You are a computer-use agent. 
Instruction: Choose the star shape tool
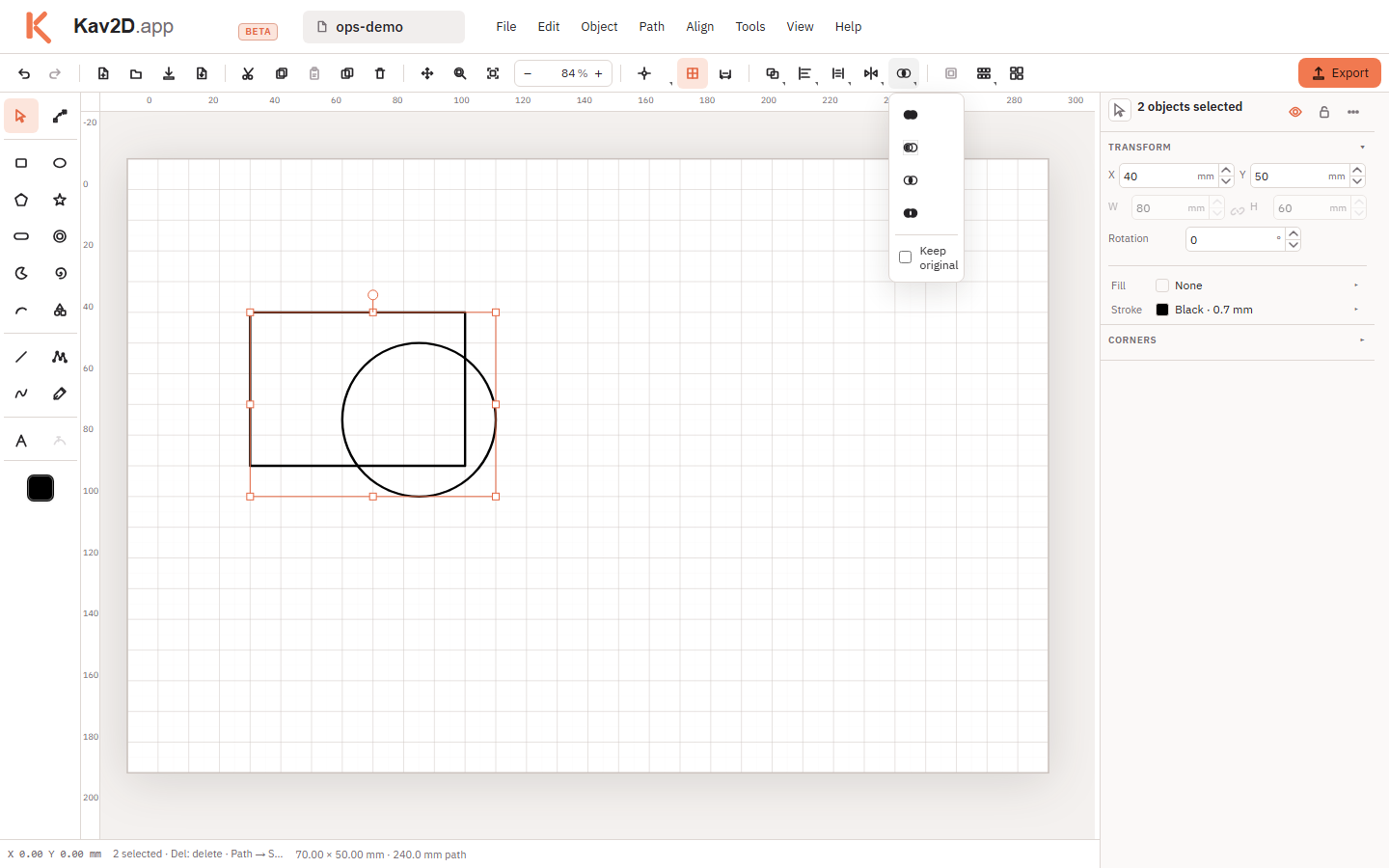click(60, 200)
